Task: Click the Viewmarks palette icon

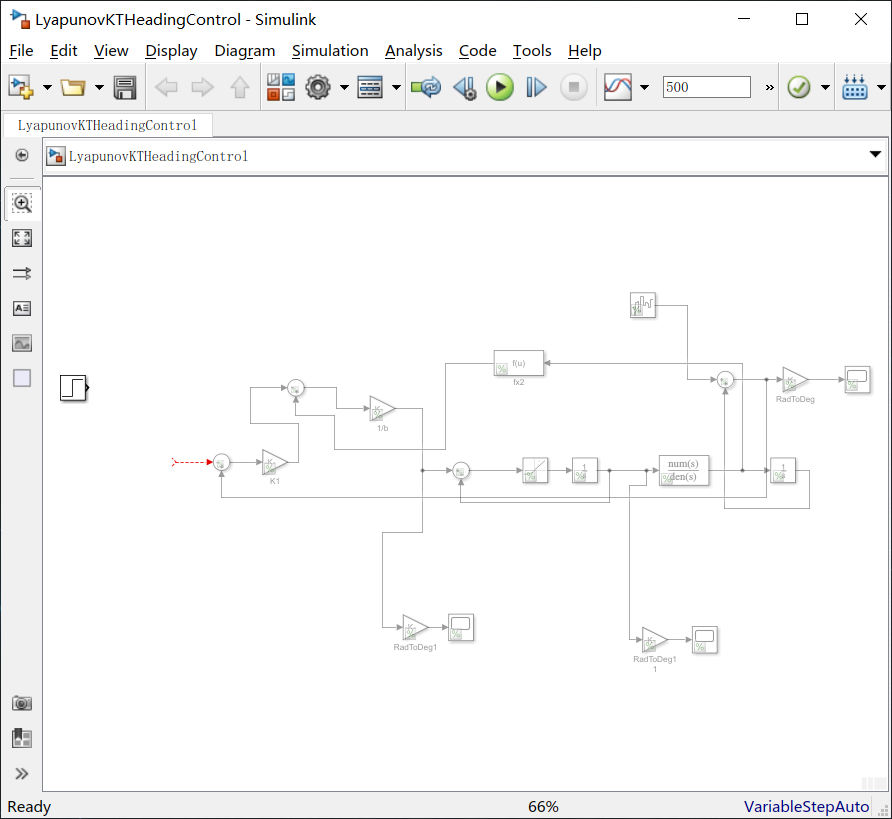Action: click(x=22, y=738)
